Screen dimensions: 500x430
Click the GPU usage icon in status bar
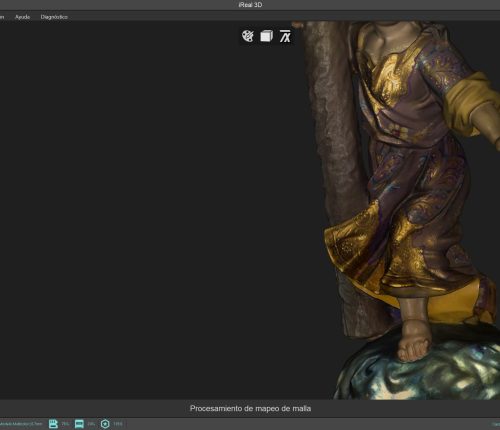(x=79, y=424)
